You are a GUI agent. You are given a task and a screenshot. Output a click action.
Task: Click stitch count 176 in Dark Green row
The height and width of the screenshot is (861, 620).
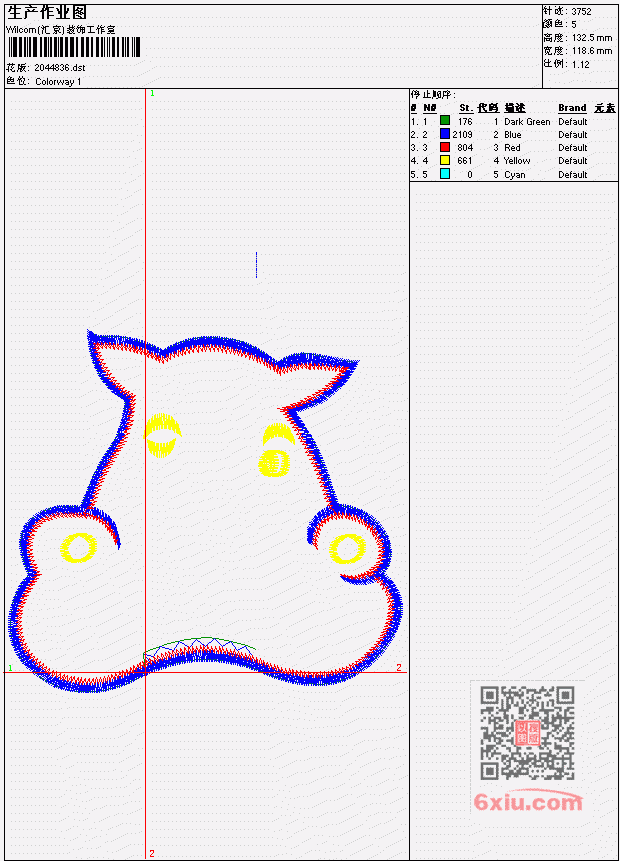point(465,121)
